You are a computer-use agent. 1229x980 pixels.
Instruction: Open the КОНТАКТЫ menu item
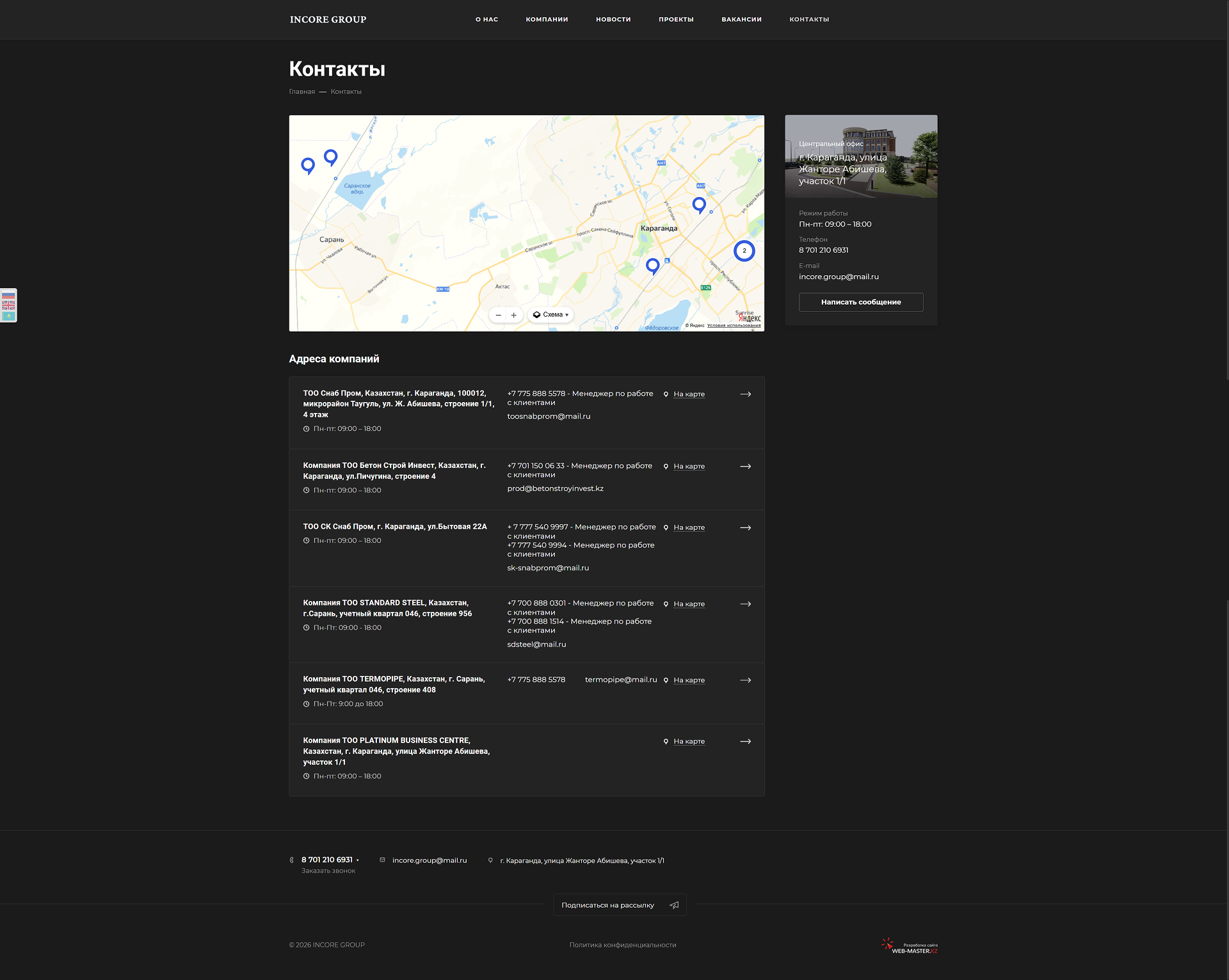tap(809, 20)
